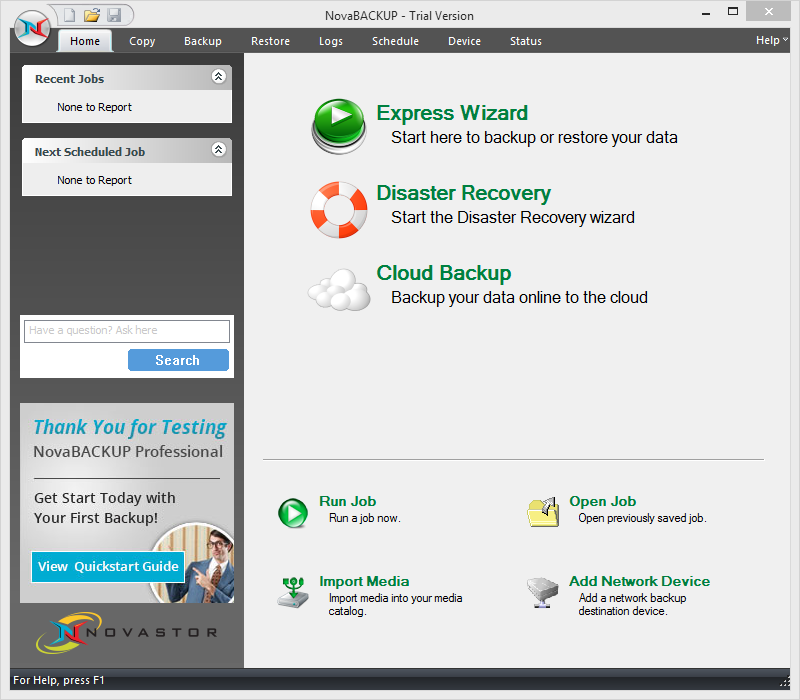800x700 pixels.
Task: Click the View Quickstart Guide button
Action: 108,566
